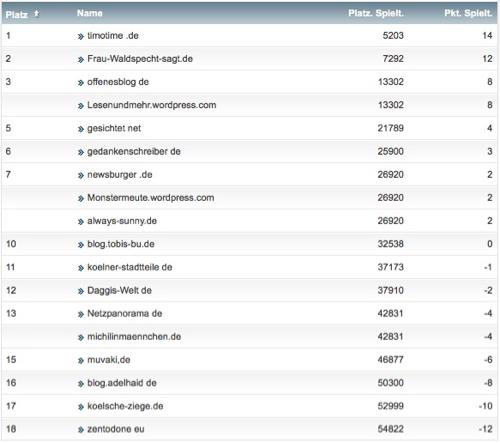The image size is (500, 443).
Task: Click the arrow icon before Lesenundmehr.wordpress.com
Action: pyautogui.click(x=81, y=106)
